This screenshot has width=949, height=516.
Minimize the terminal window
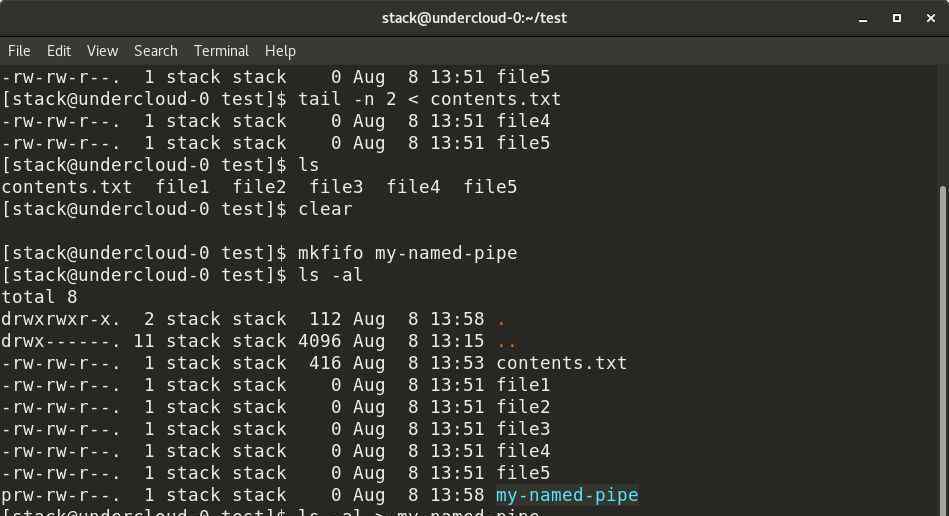[863, 19]
